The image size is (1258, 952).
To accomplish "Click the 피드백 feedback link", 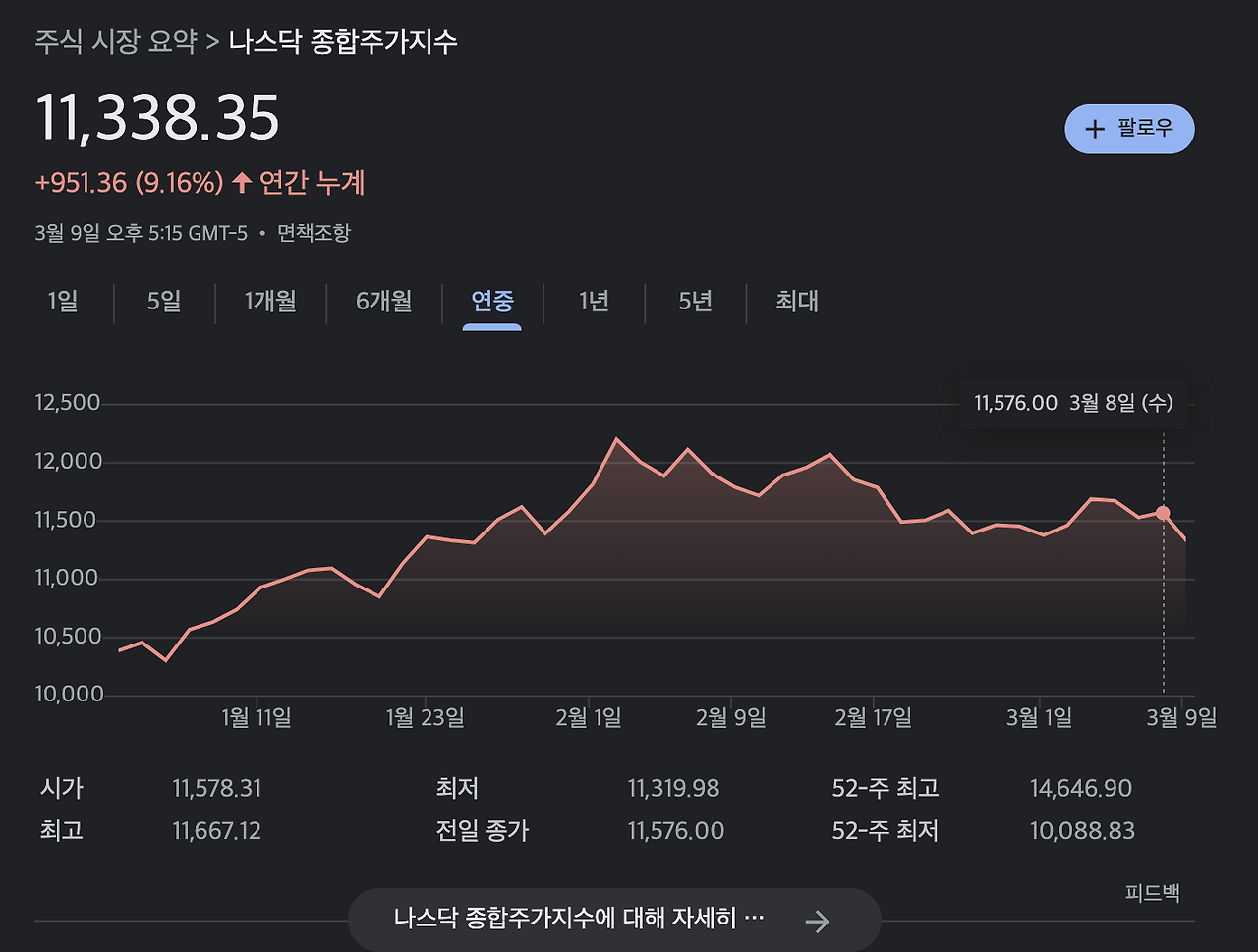I will pyautogui.click(x=1152, y=893).
